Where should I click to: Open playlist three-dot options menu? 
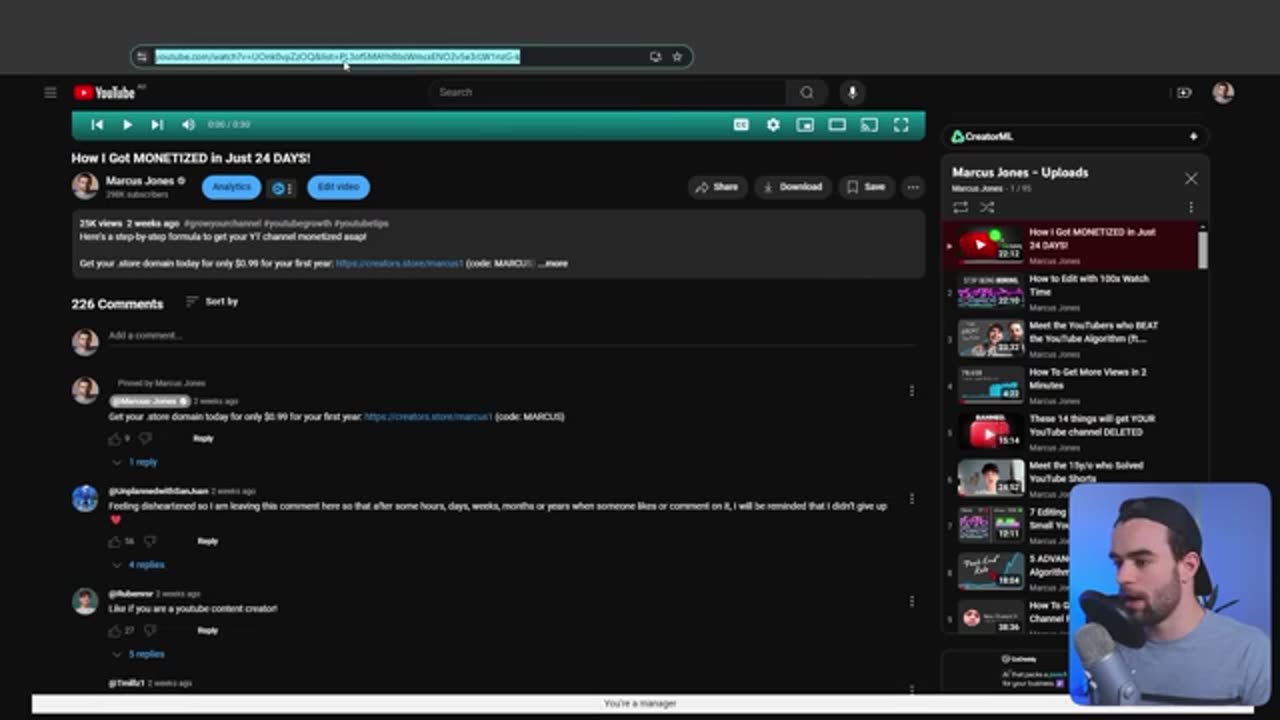(1191, 208)
